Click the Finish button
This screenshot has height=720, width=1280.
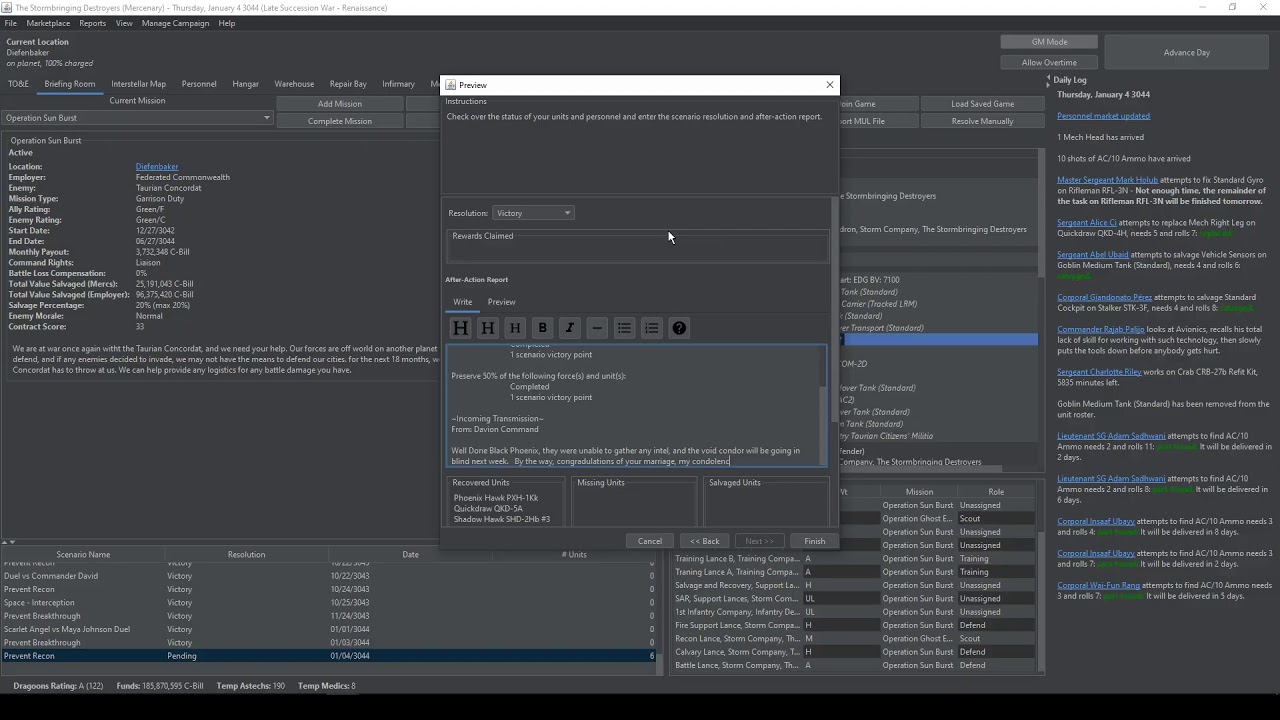click(x=815, y=541)
